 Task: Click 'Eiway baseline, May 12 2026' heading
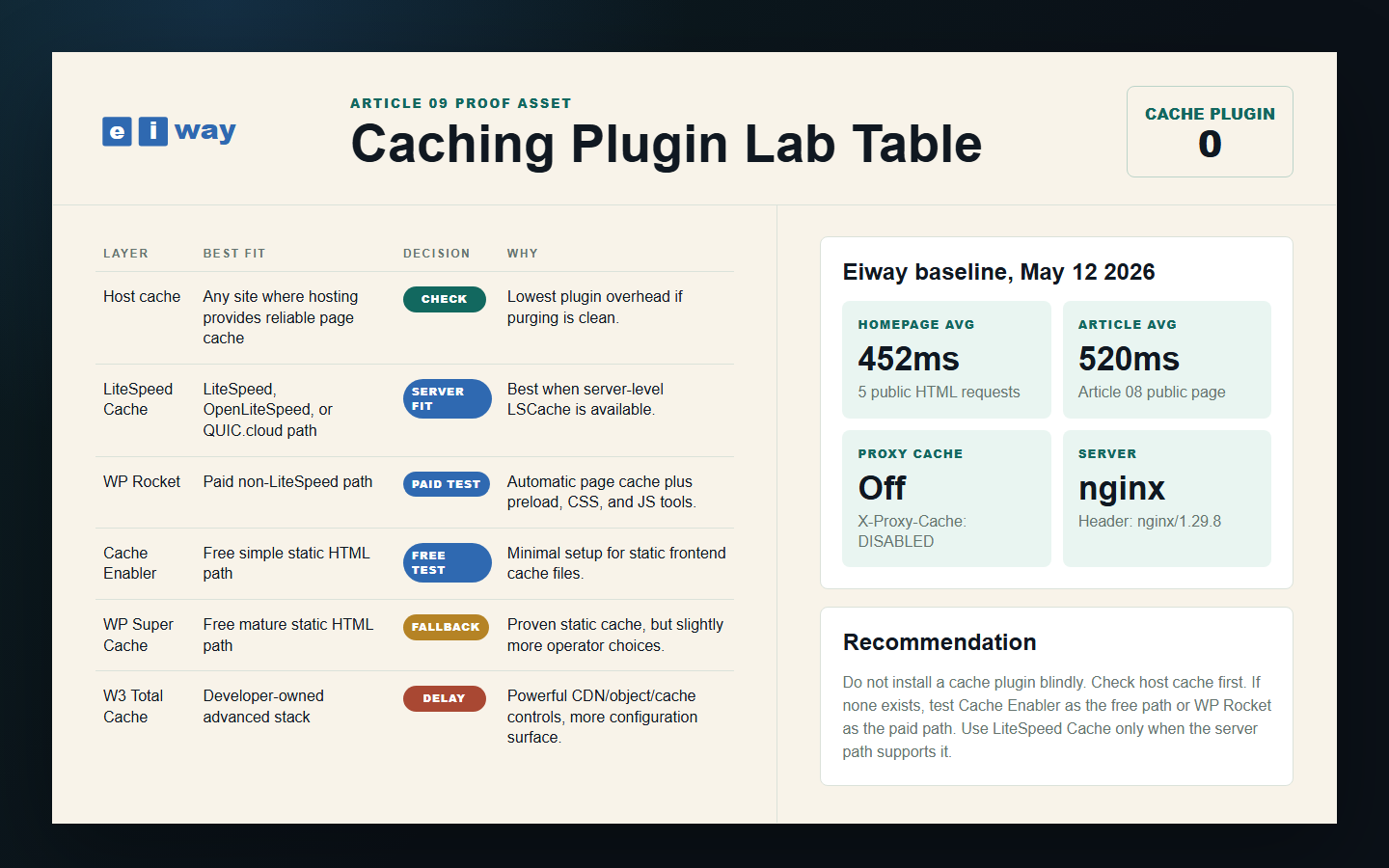point(998,272)
